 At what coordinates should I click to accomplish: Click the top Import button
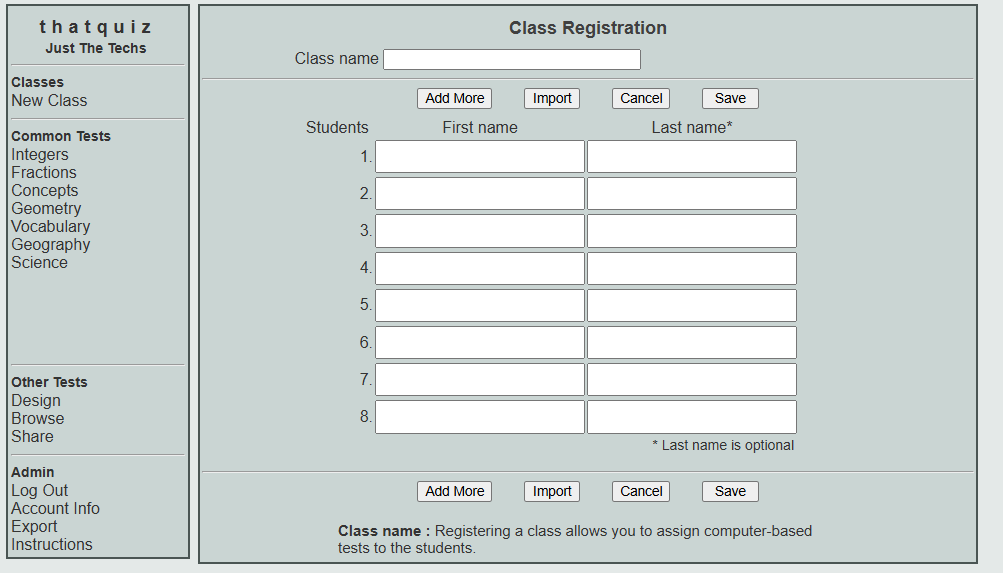[x=552, y=98]
